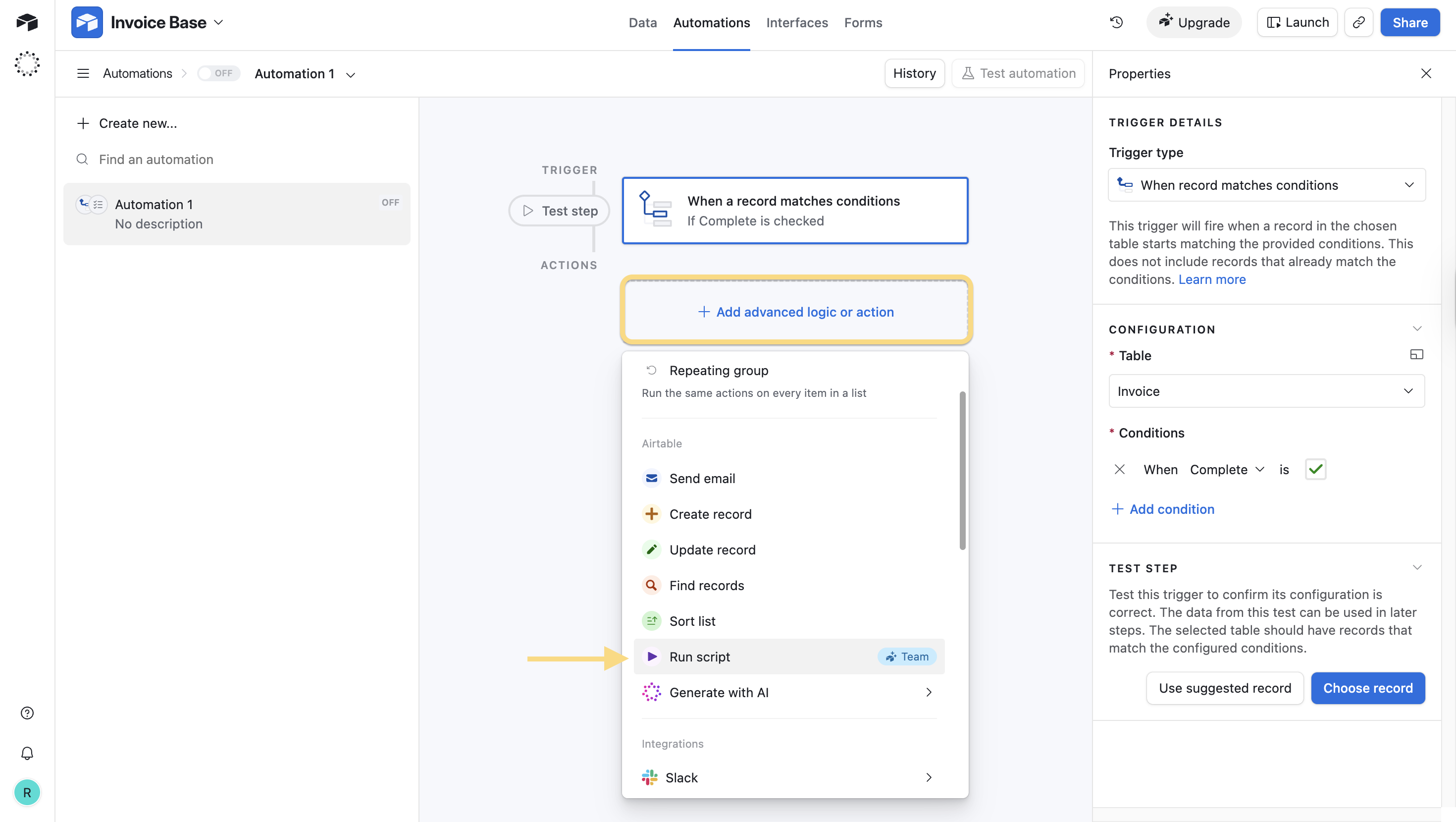Switch to the Interfaces tab
The width and height of the screenshot is (1456, 822).
point(796,23)
